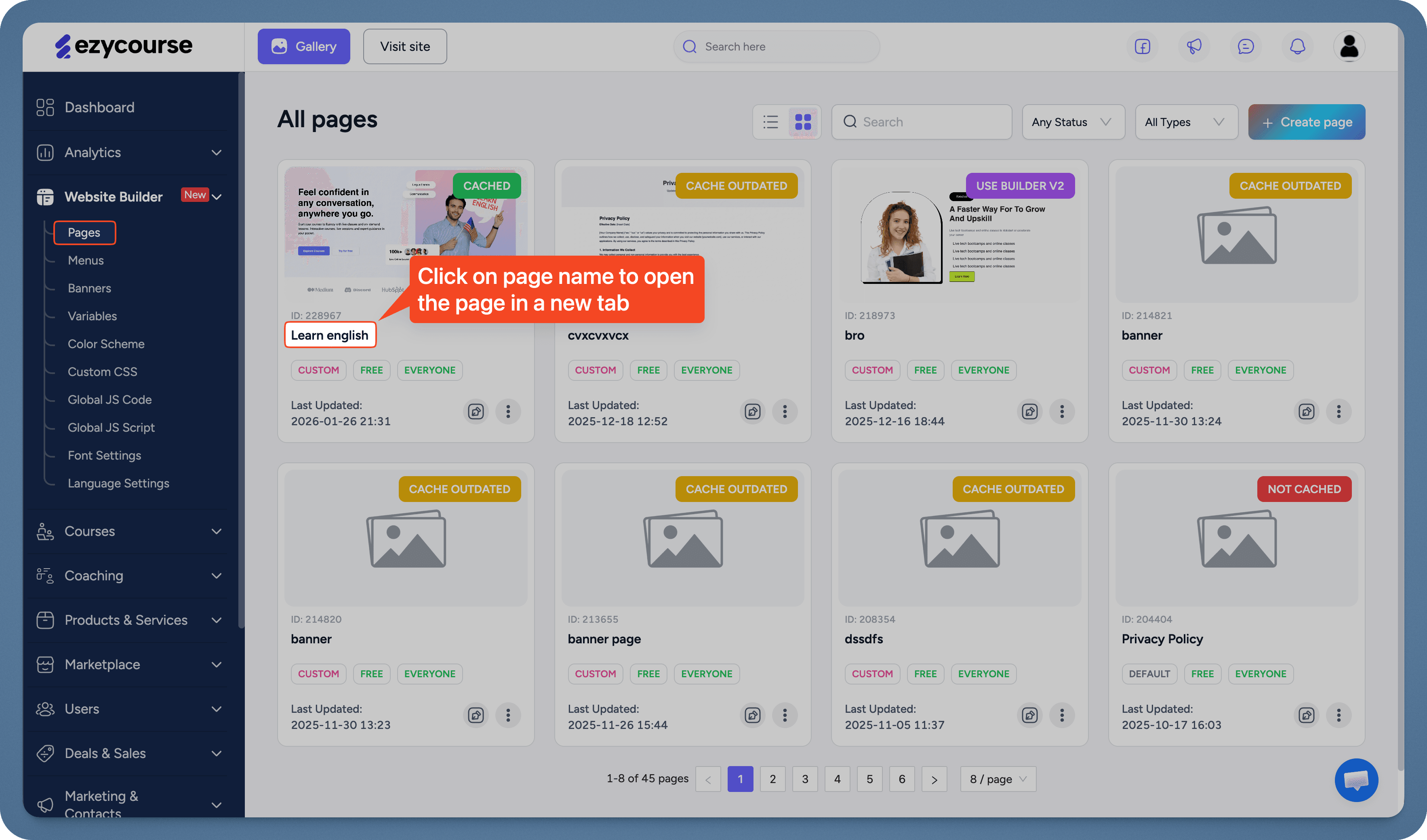Open the 'Learn english' page name link

coord(330,334)
